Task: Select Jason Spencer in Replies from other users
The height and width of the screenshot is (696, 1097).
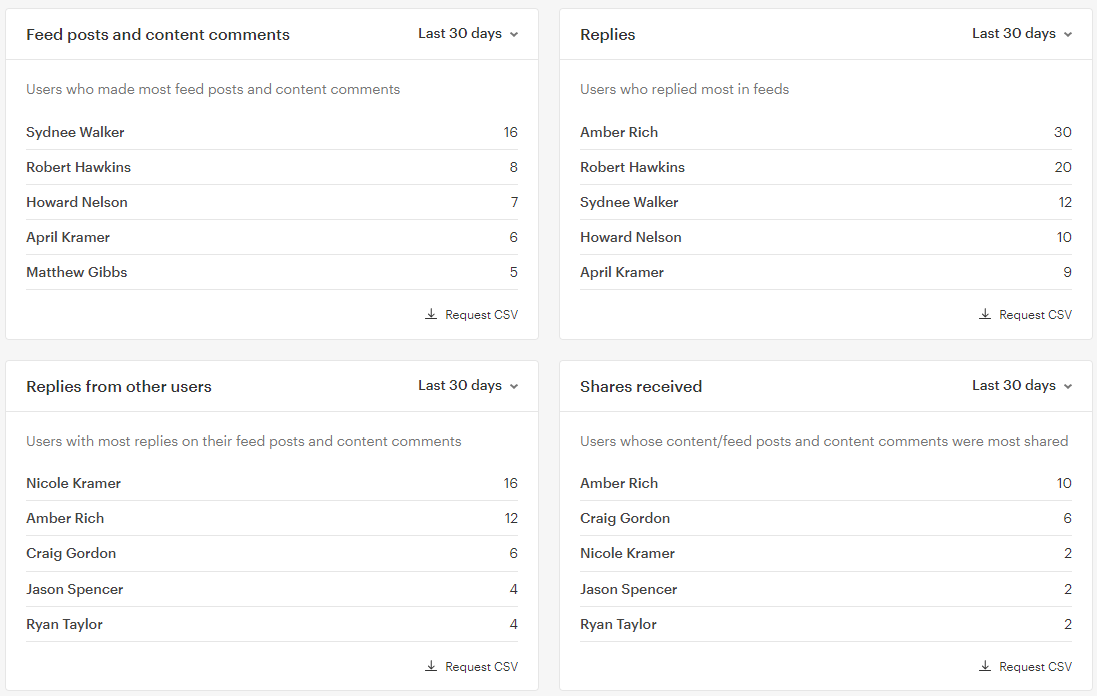Action: pos(75,590)
